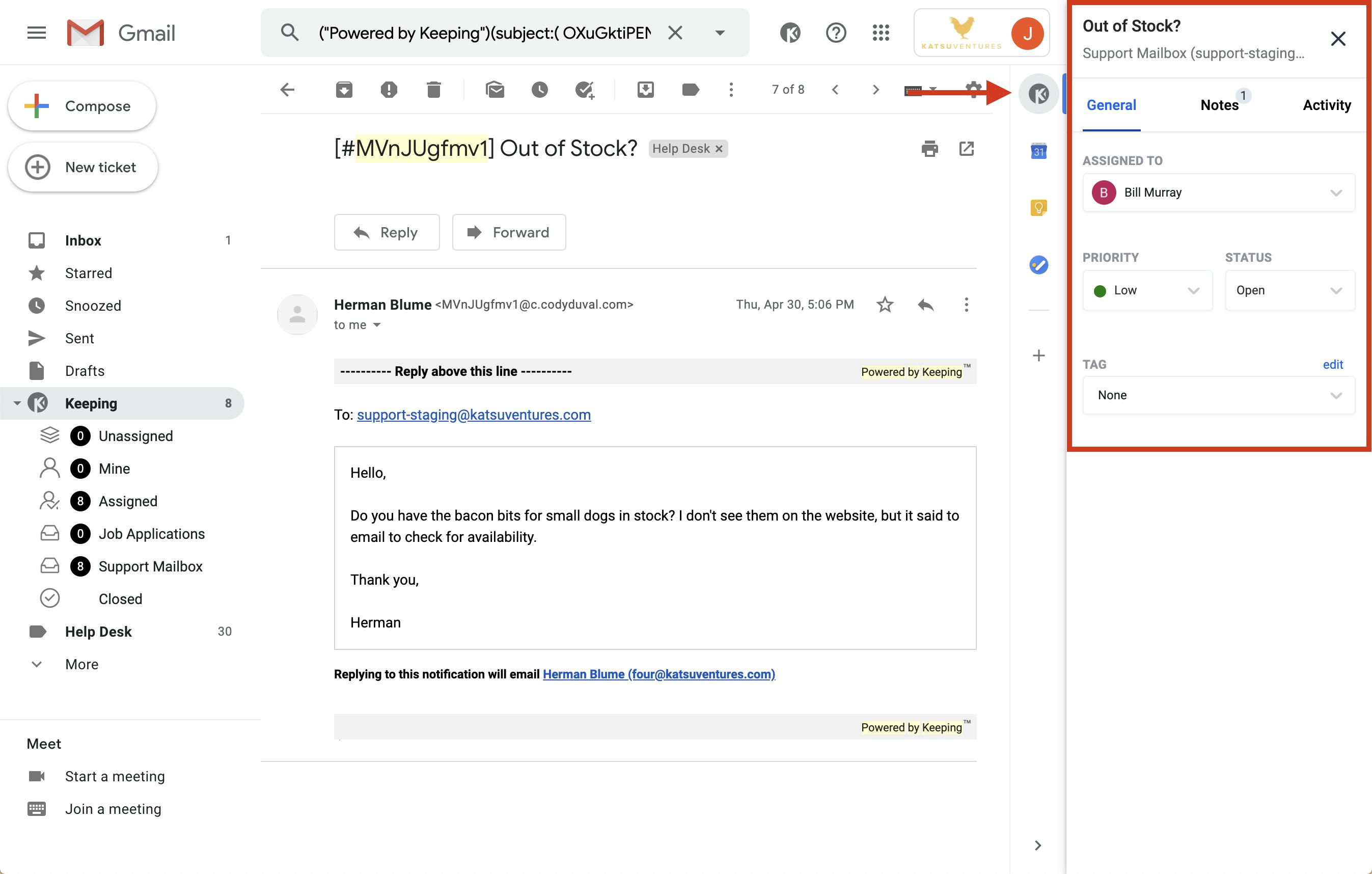Open Gmail settings gear
1372x874 pixels.
(974, 90)
